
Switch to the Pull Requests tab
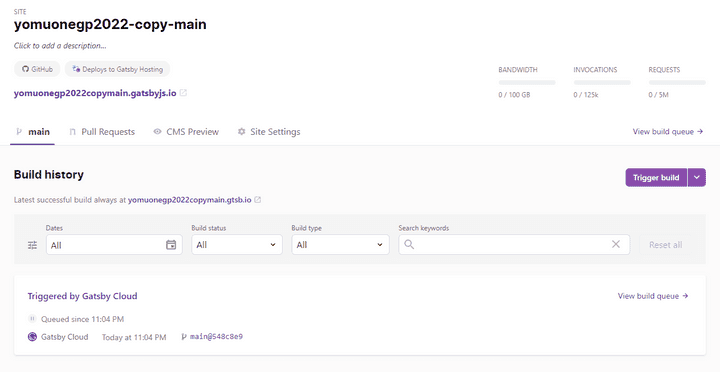[x=102, y=132]
